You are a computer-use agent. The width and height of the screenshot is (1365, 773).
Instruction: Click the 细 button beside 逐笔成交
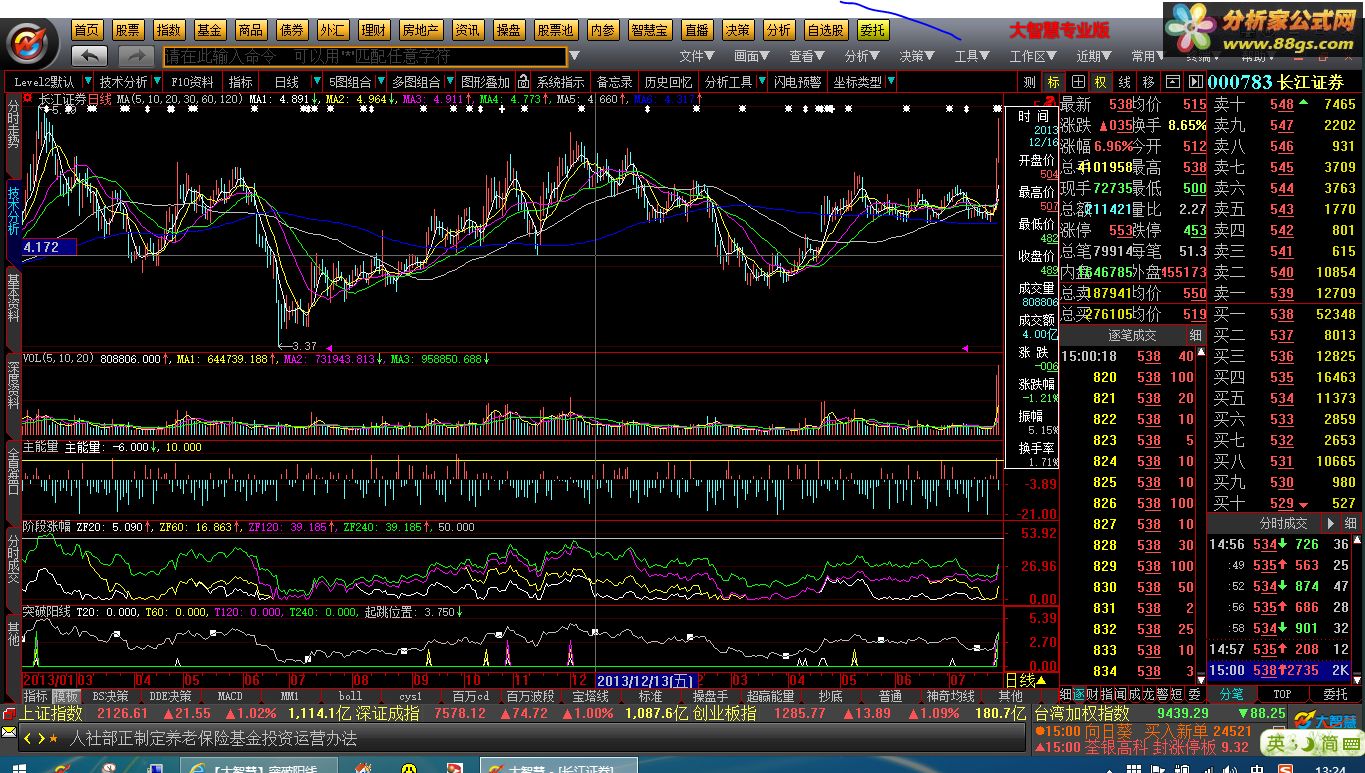click(1196, 335)
